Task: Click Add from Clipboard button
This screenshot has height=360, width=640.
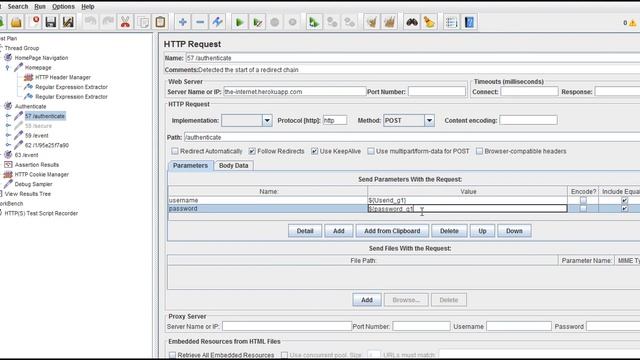Action: [392, 231]
